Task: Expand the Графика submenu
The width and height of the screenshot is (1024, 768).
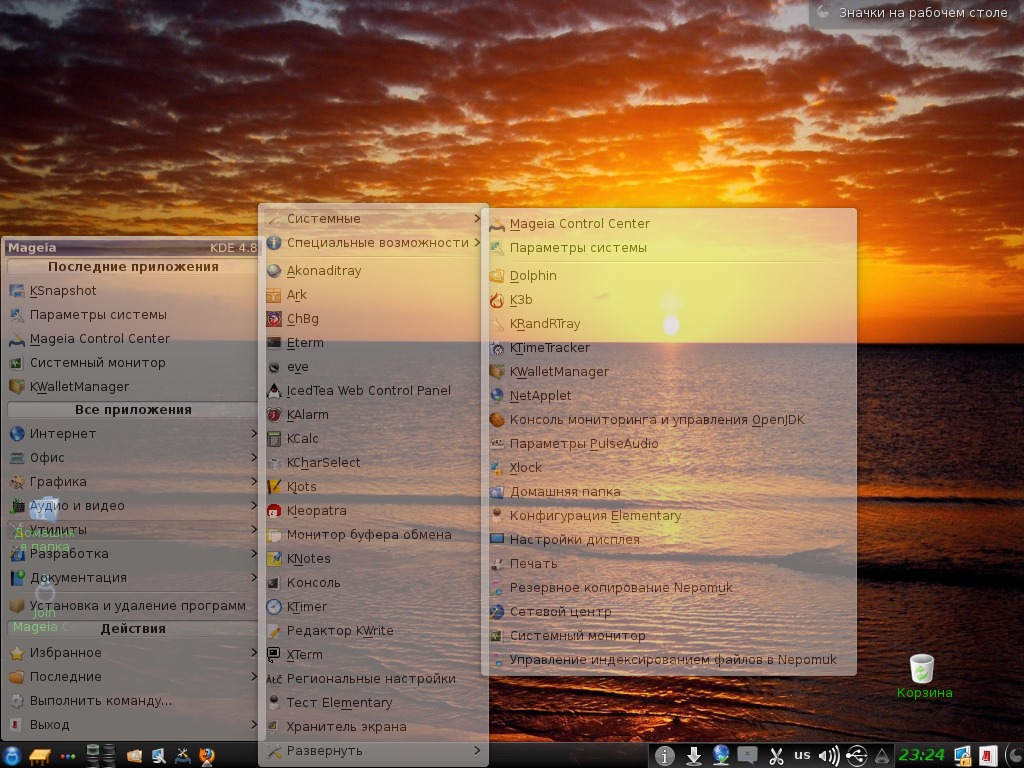Action: [131, 482]
